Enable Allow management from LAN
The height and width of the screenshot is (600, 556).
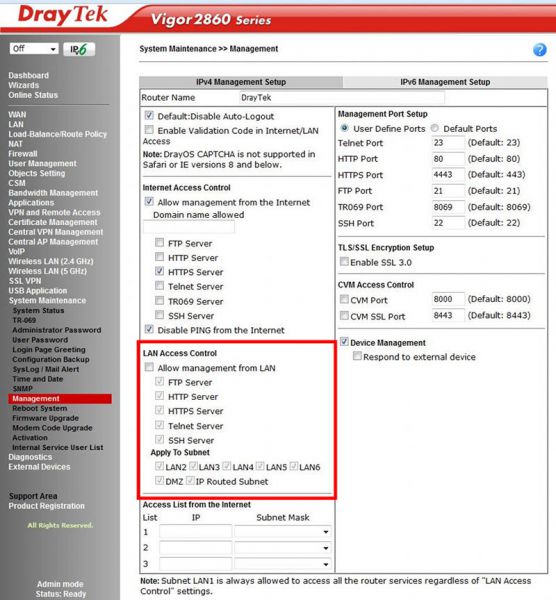[x=149, y=367]
